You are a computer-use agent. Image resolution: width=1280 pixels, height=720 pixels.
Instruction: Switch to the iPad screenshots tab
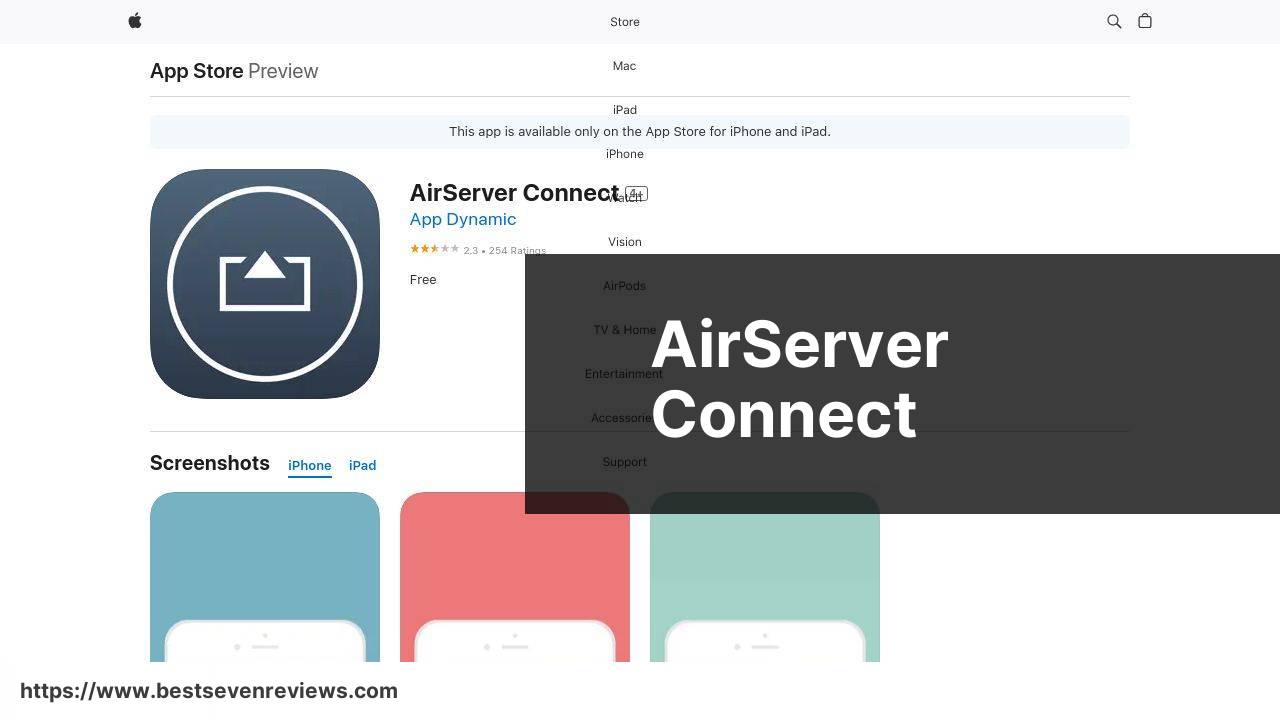point(362,466)
